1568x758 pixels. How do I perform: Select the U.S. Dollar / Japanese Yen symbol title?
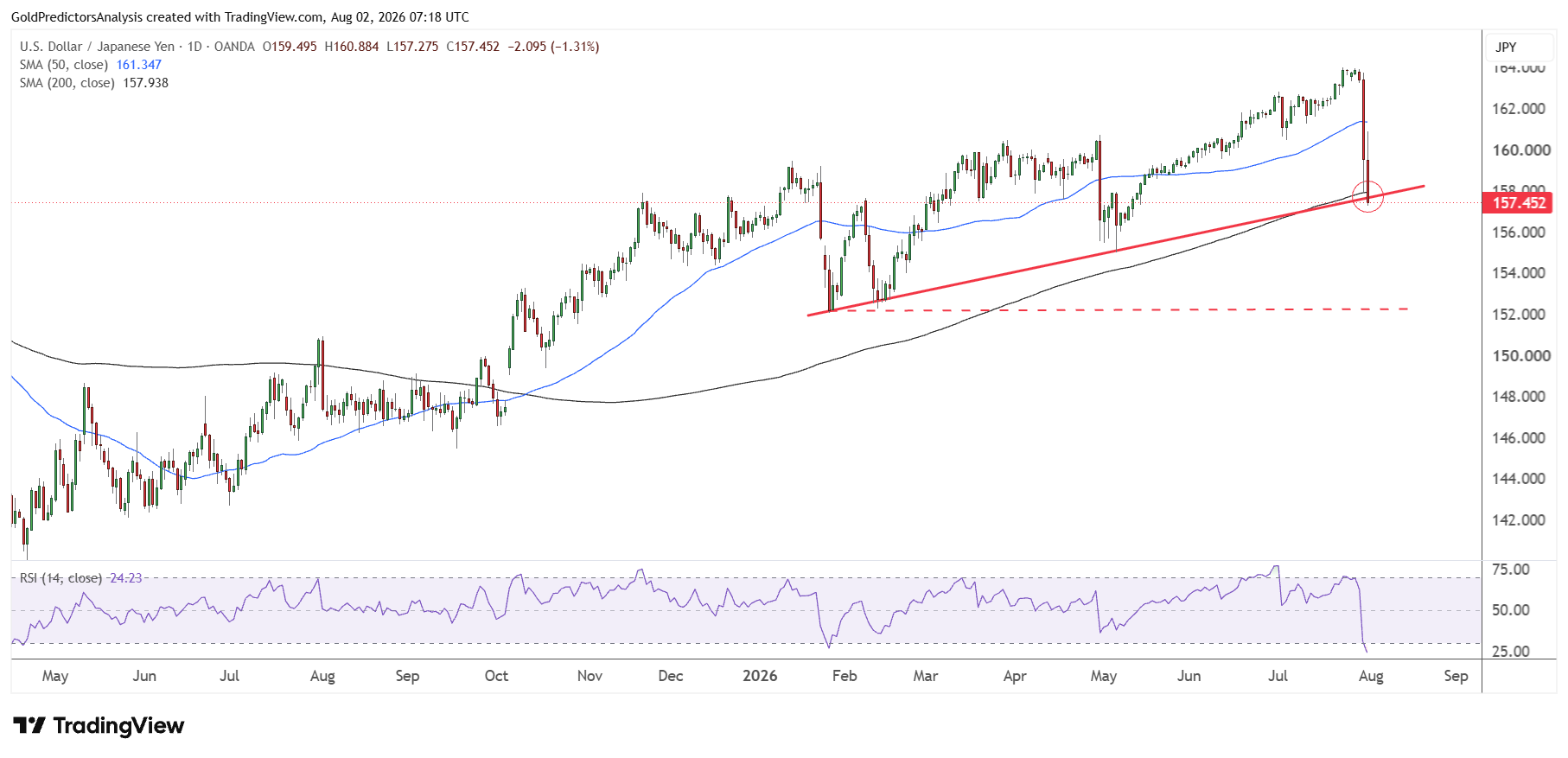click(x=98, y=47)
